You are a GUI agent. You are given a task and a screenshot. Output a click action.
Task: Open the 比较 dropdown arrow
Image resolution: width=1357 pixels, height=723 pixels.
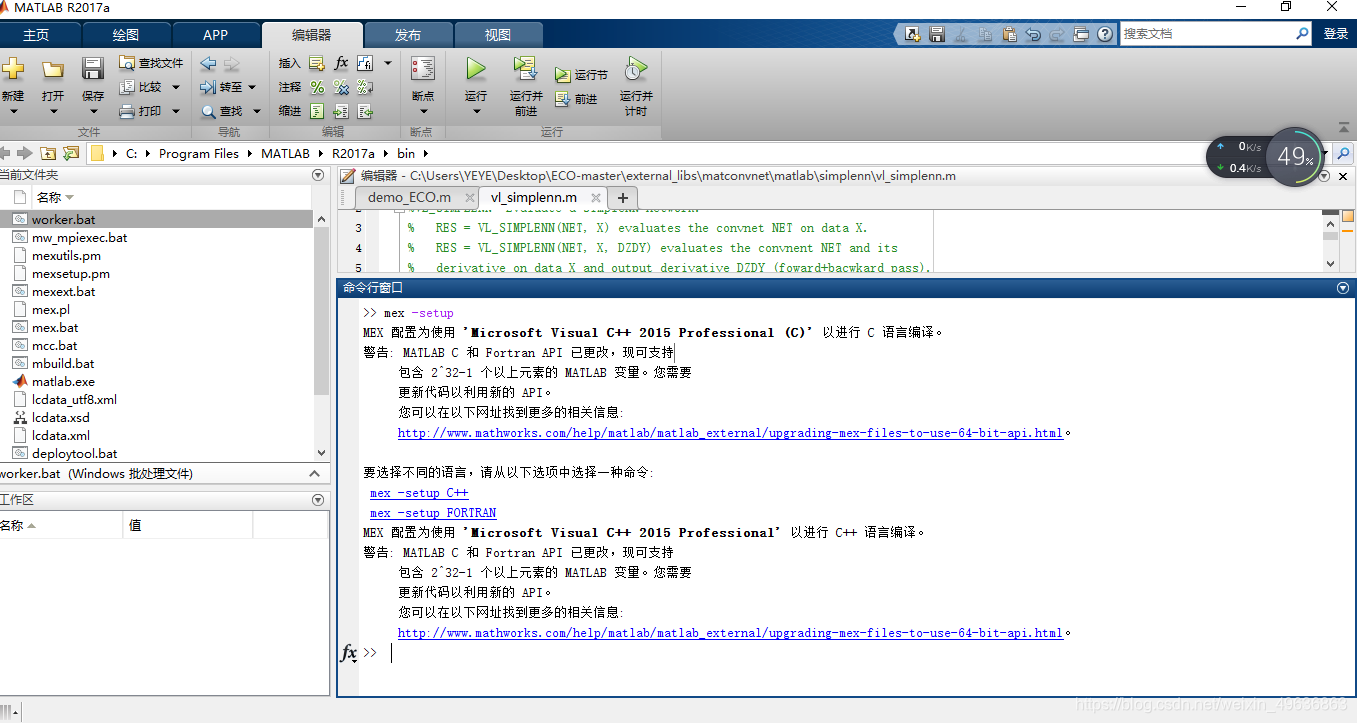[x=176, y=87]
